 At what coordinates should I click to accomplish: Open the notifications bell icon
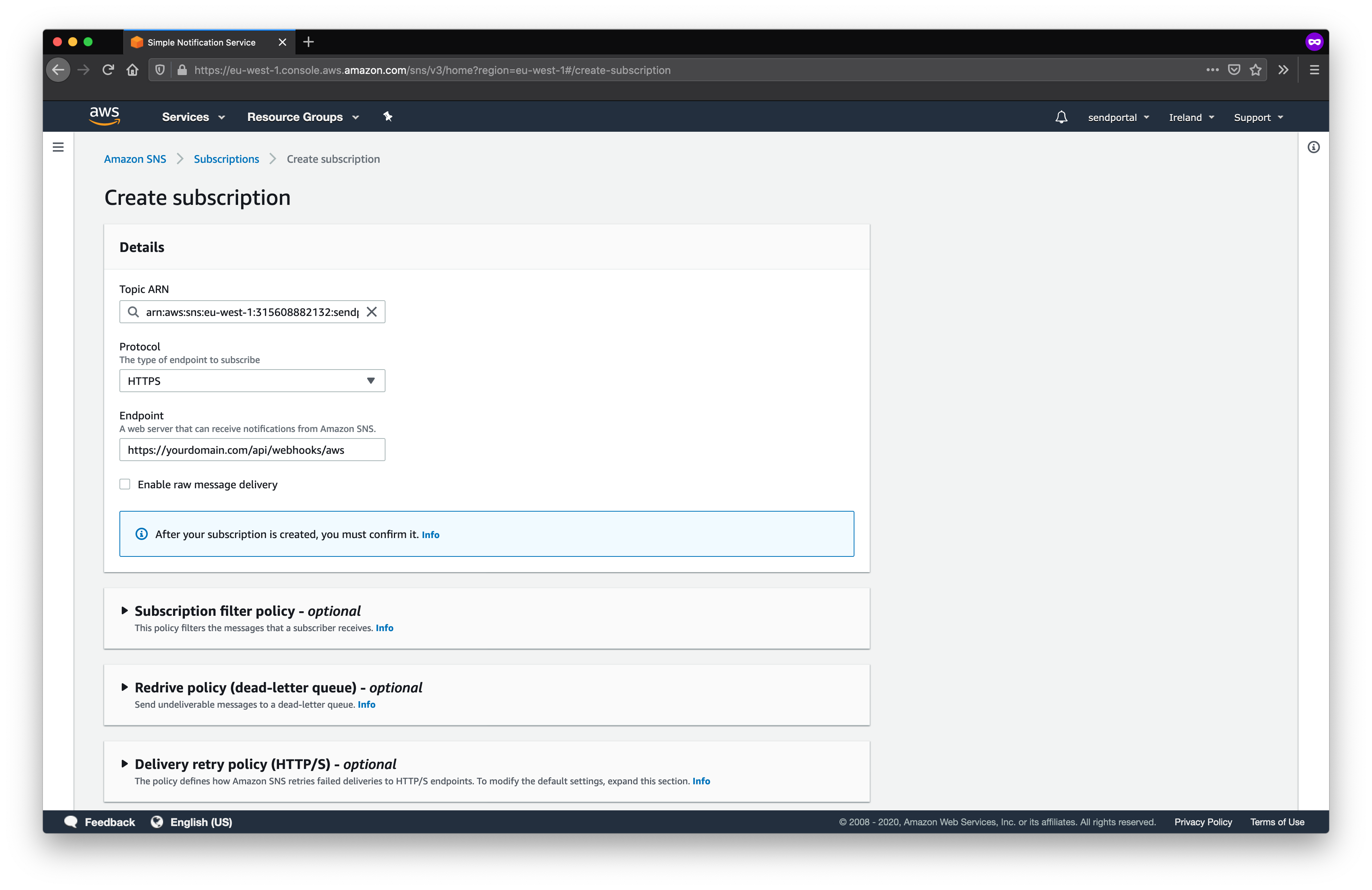1061,117
